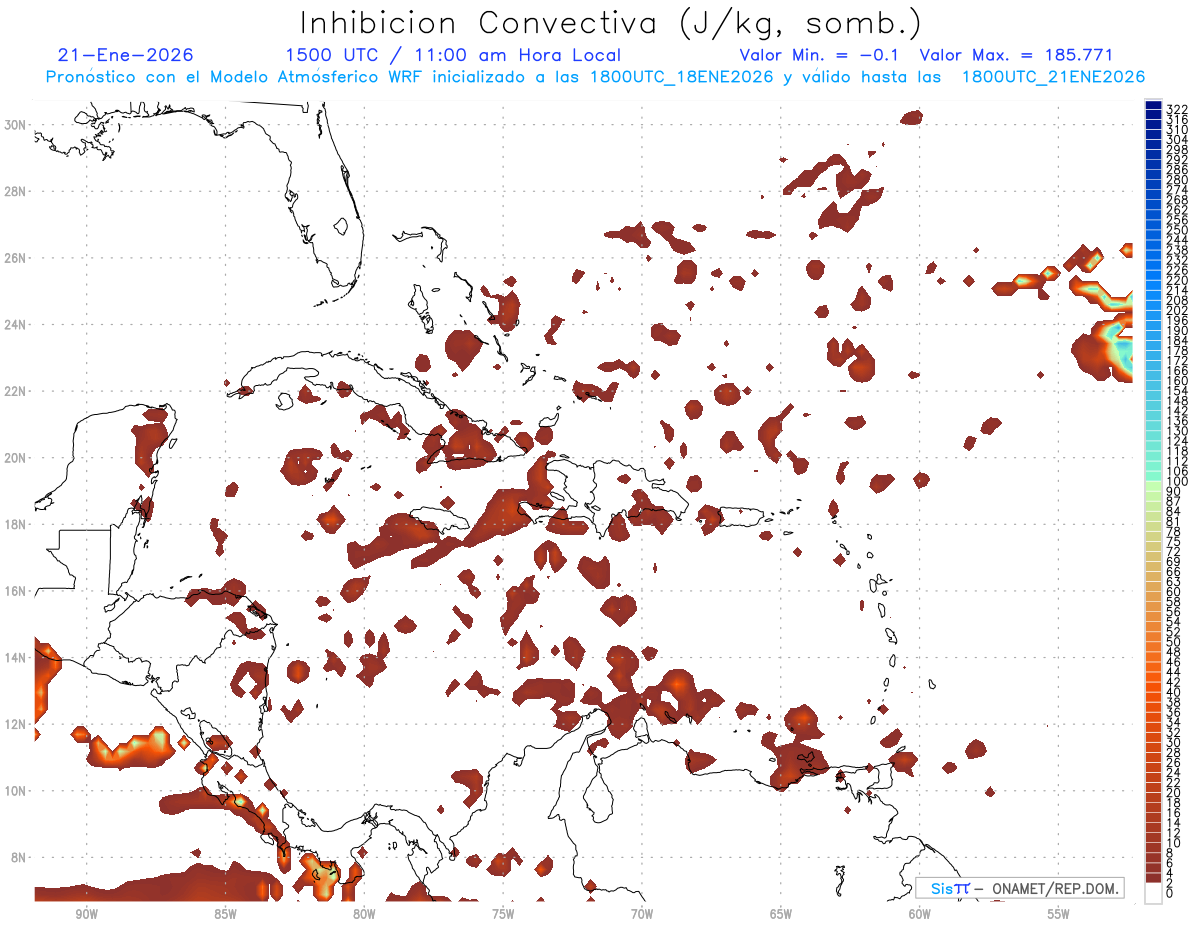Click the 'SisTT - ONAMET/REP.DOM.' credit box

pos(1020,888)
